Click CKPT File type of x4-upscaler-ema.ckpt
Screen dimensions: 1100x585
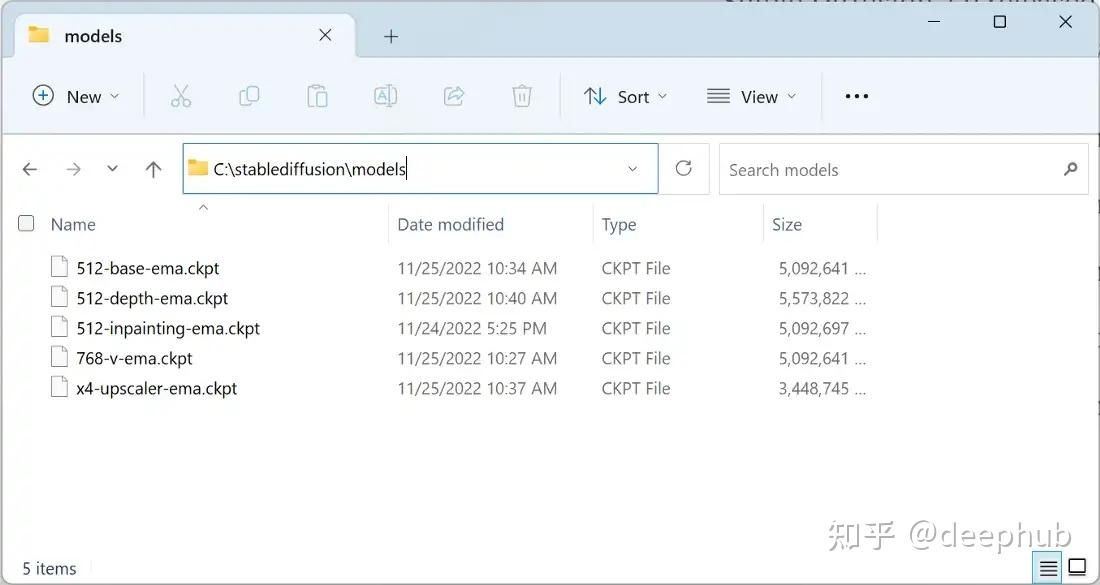pyautogui.click(x=636, y=389)
